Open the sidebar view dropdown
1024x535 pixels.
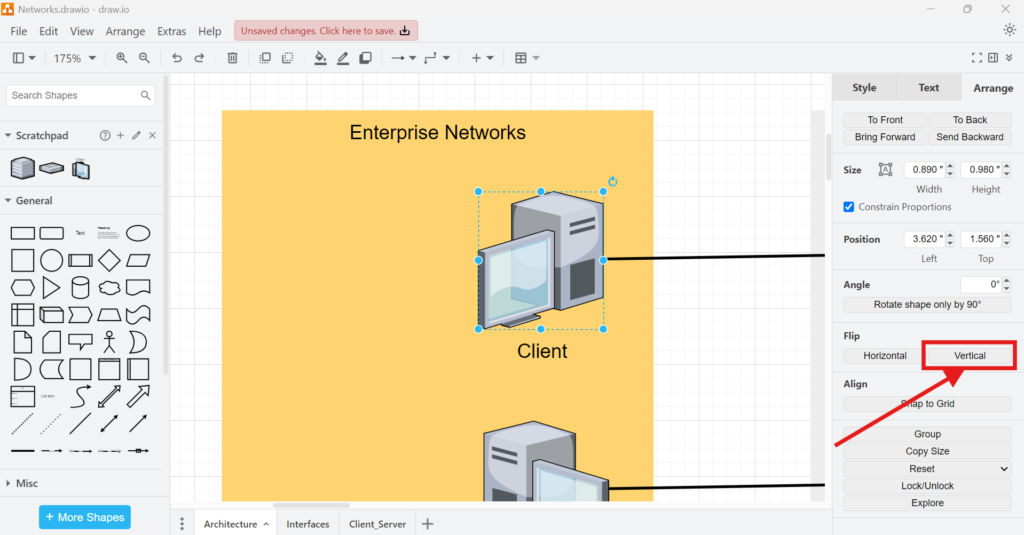(24, 58)
